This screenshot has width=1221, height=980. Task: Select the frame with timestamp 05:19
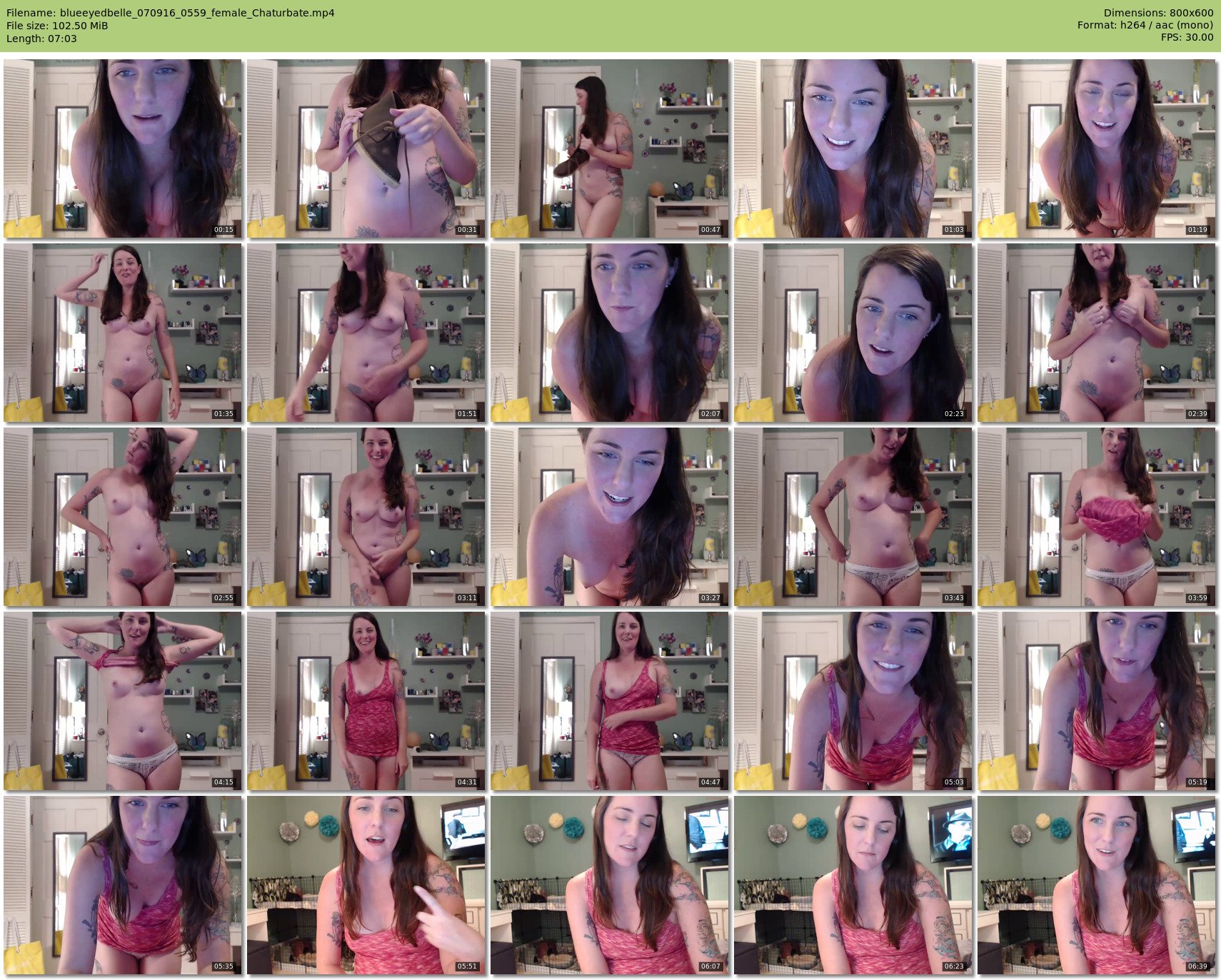(x=1097, y=701)
